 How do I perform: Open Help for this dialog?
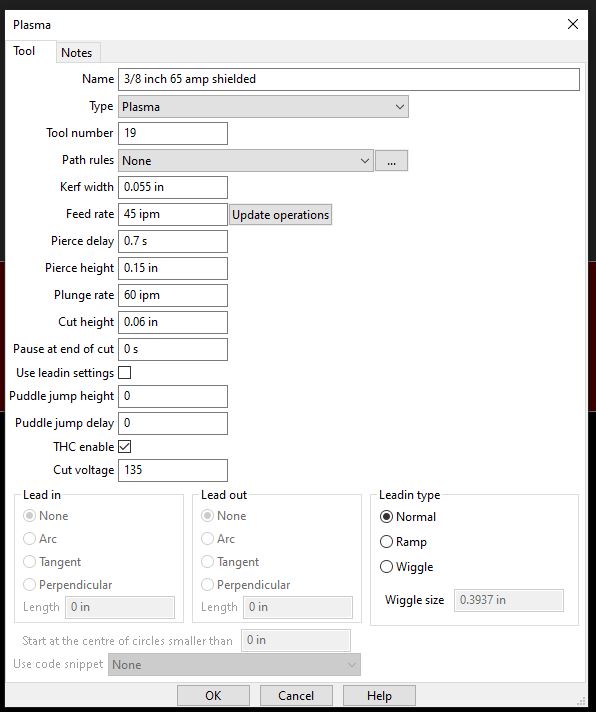pos(379,696)
